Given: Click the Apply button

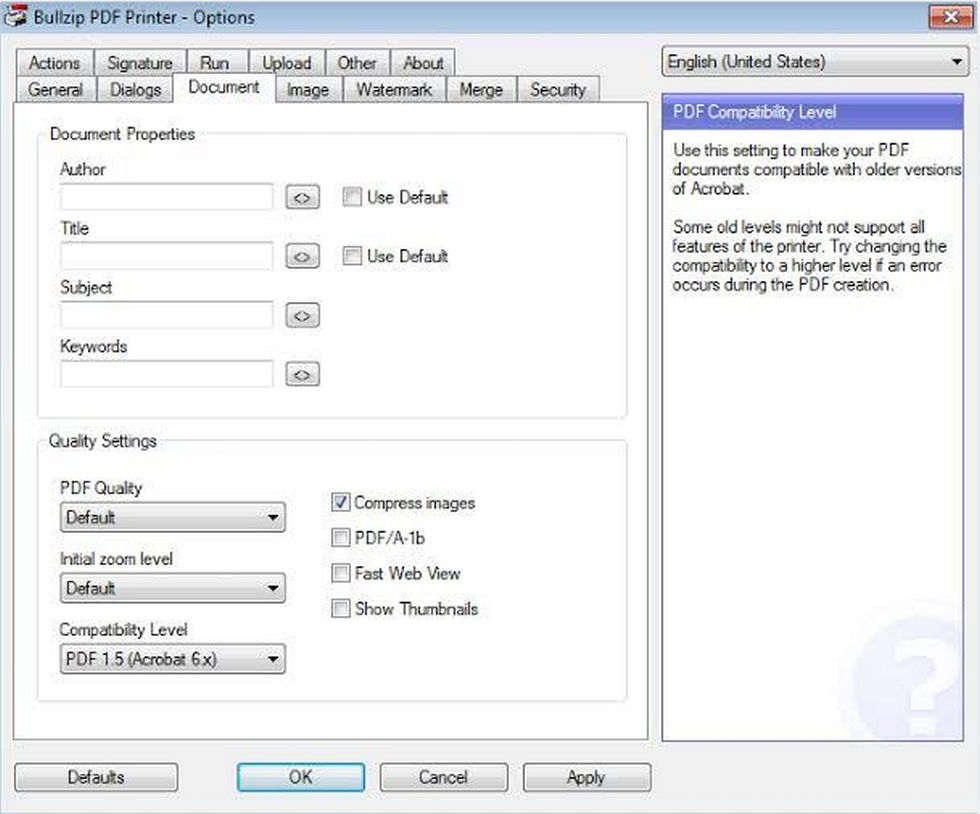Looking at the screenshot, I should point(586,777).
